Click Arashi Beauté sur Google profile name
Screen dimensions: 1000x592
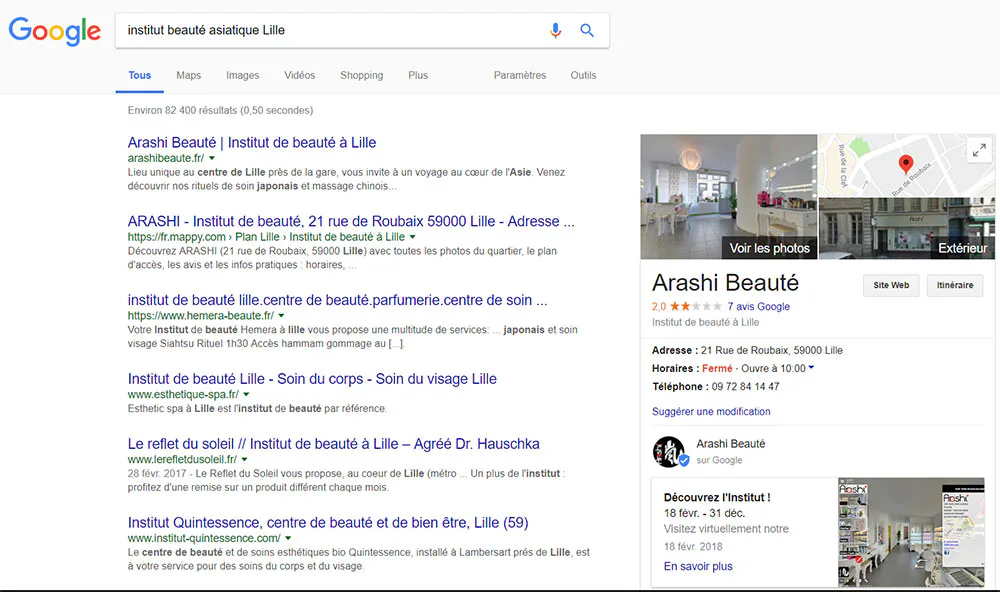coord(730,444)
